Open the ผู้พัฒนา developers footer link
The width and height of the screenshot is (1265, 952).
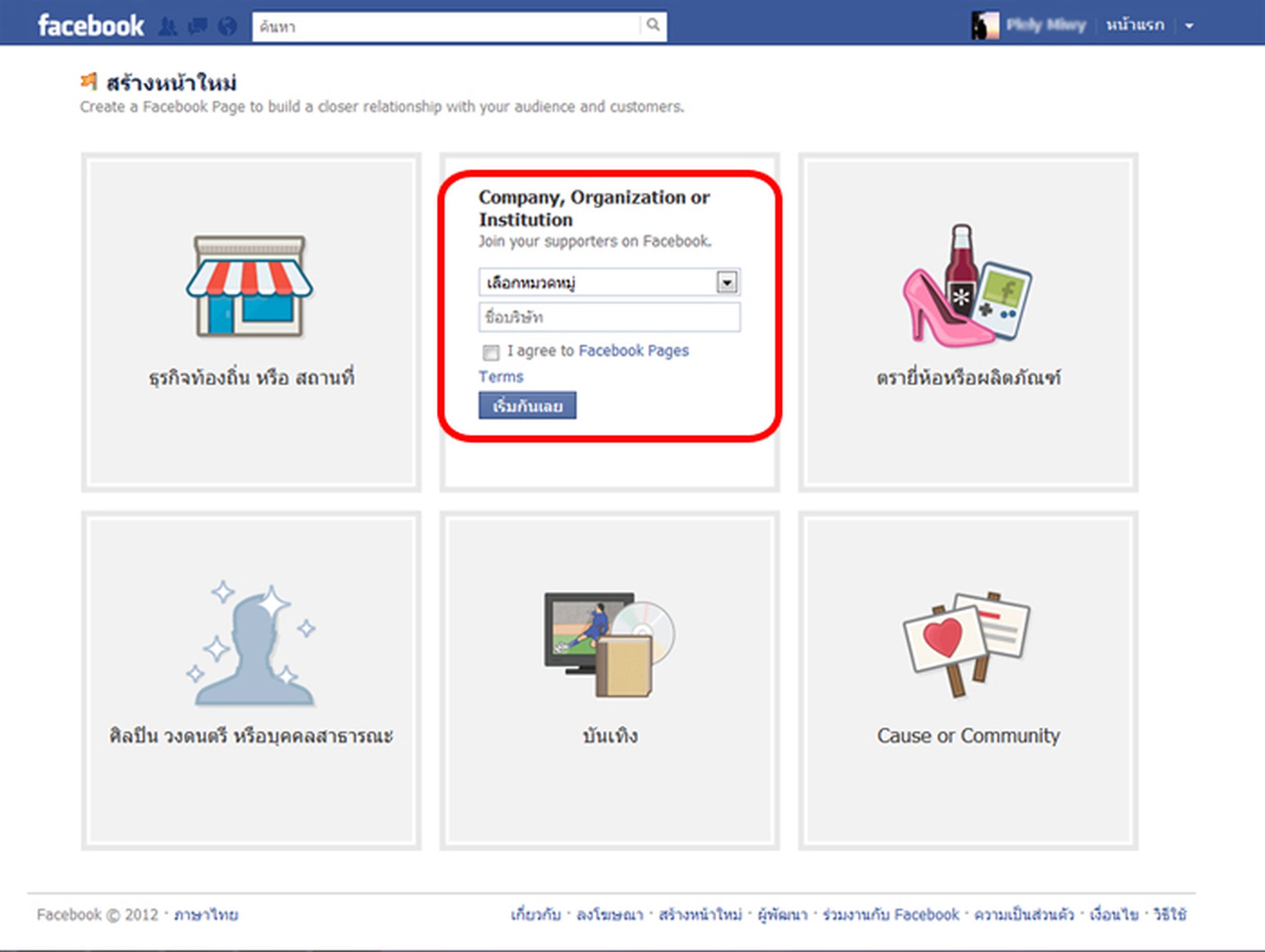(x=782, y=915)
